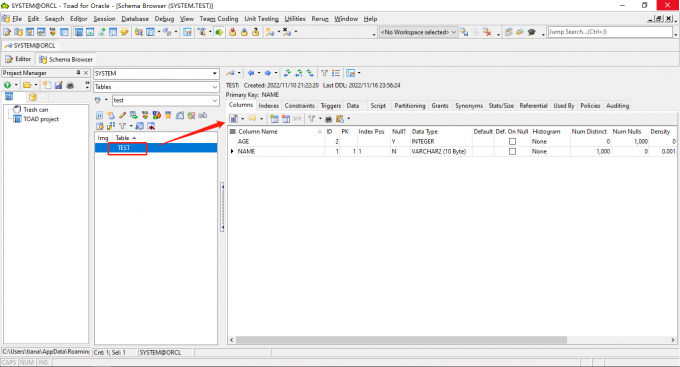The height and width of the screenshot is (367, 680).
Task: Select the TOAD project tree item
Action: click(41, 119)
